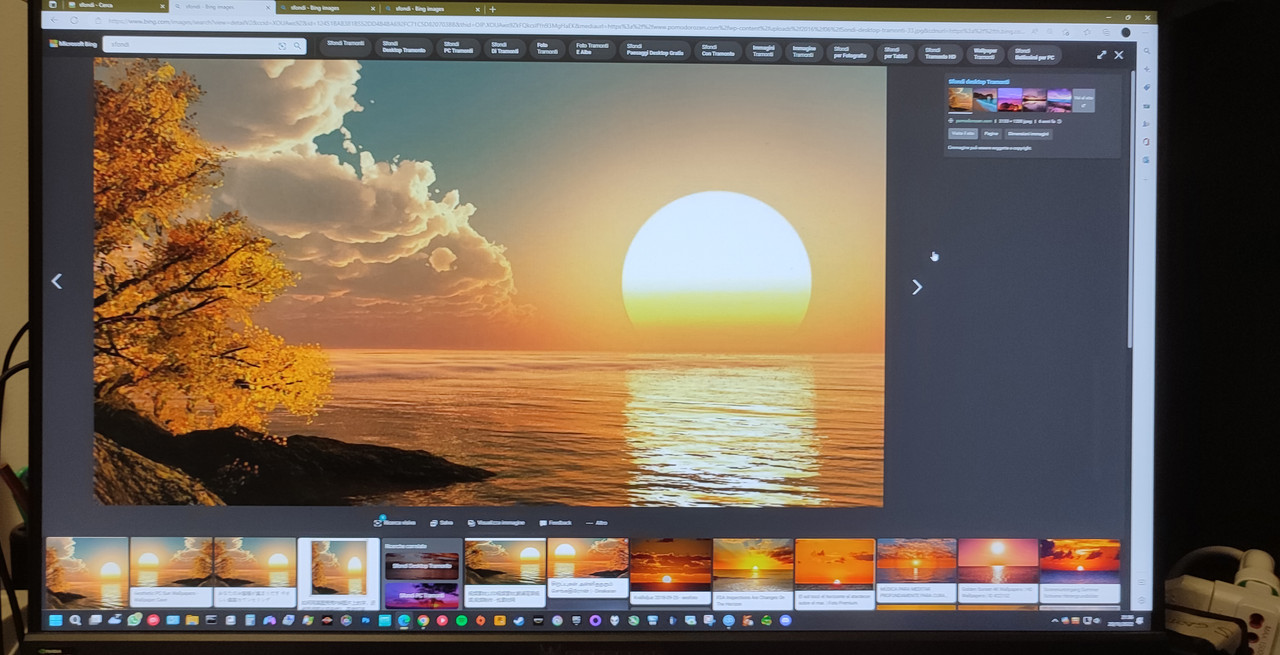Click the browser refresh button
The width and height of the screenshot is (1280, 655).
74,20
